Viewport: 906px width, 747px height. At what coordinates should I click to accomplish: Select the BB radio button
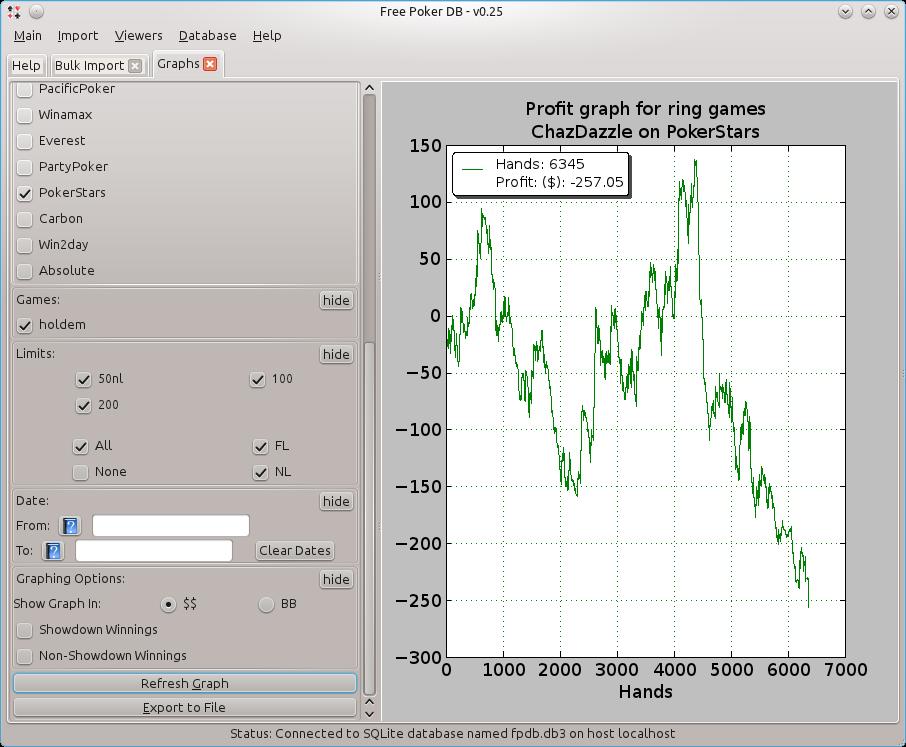[266, 604]
